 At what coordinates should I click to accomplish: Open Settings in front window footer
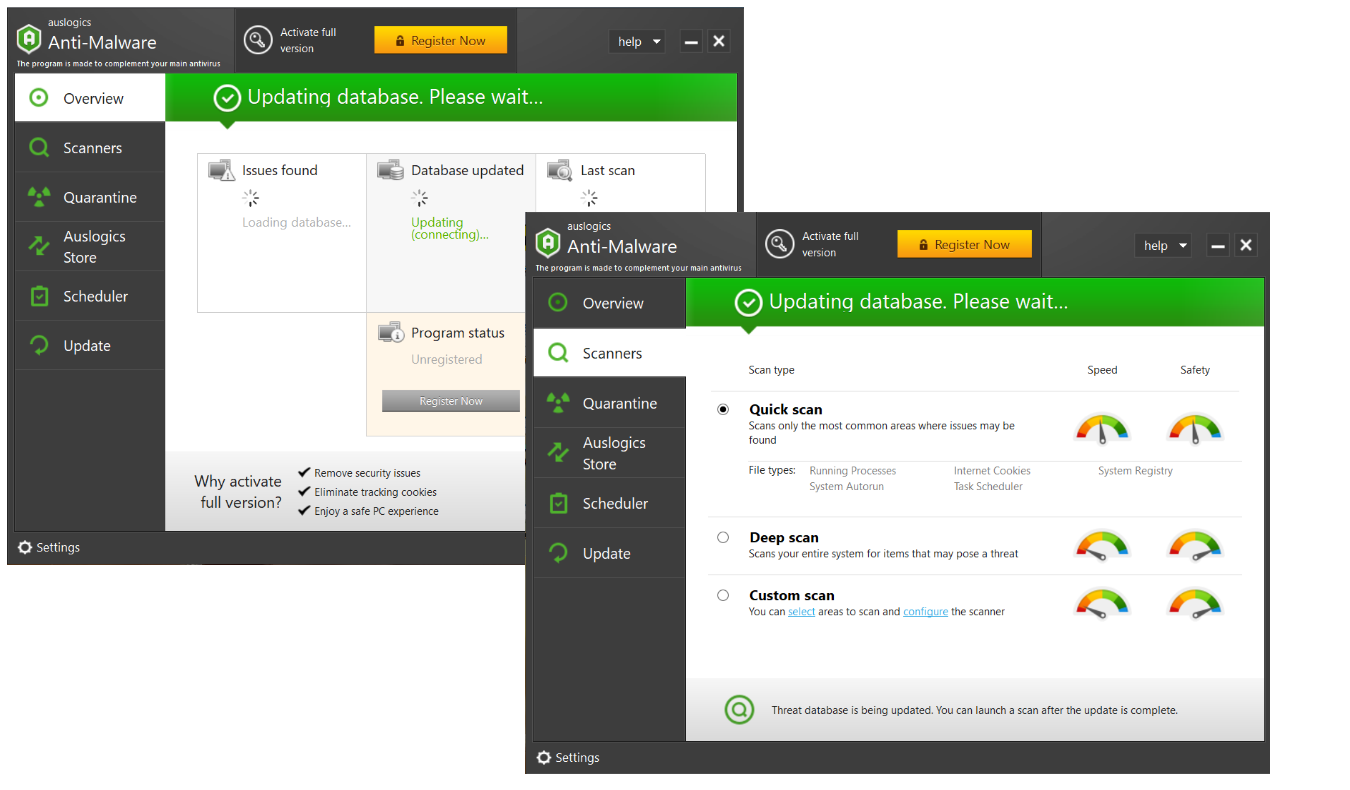pos(568,757)
